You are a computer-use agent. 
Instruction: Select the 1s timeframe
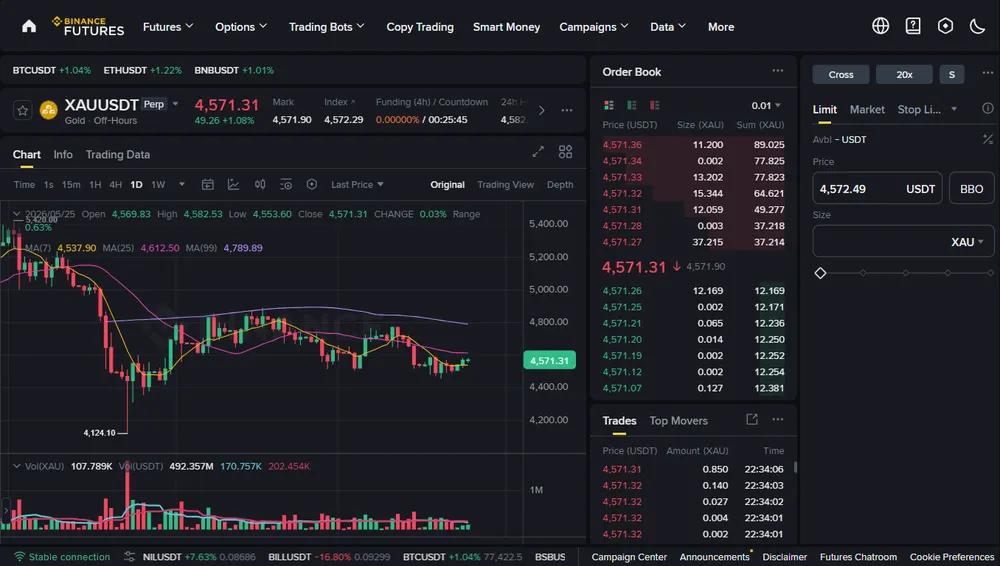click(x=48, y=184)
